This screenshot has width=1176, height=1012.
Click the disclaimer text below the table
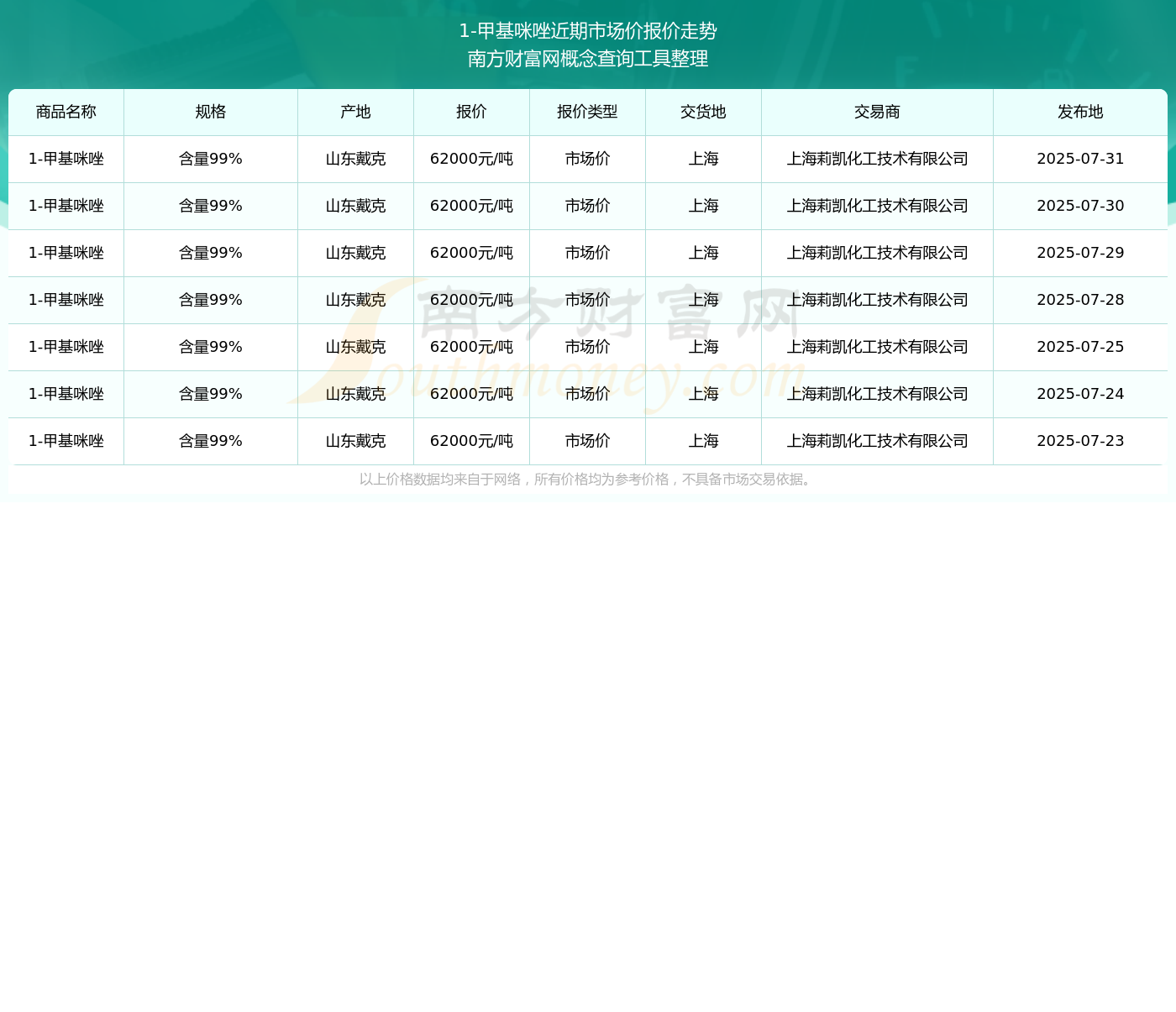pos(587,480)
